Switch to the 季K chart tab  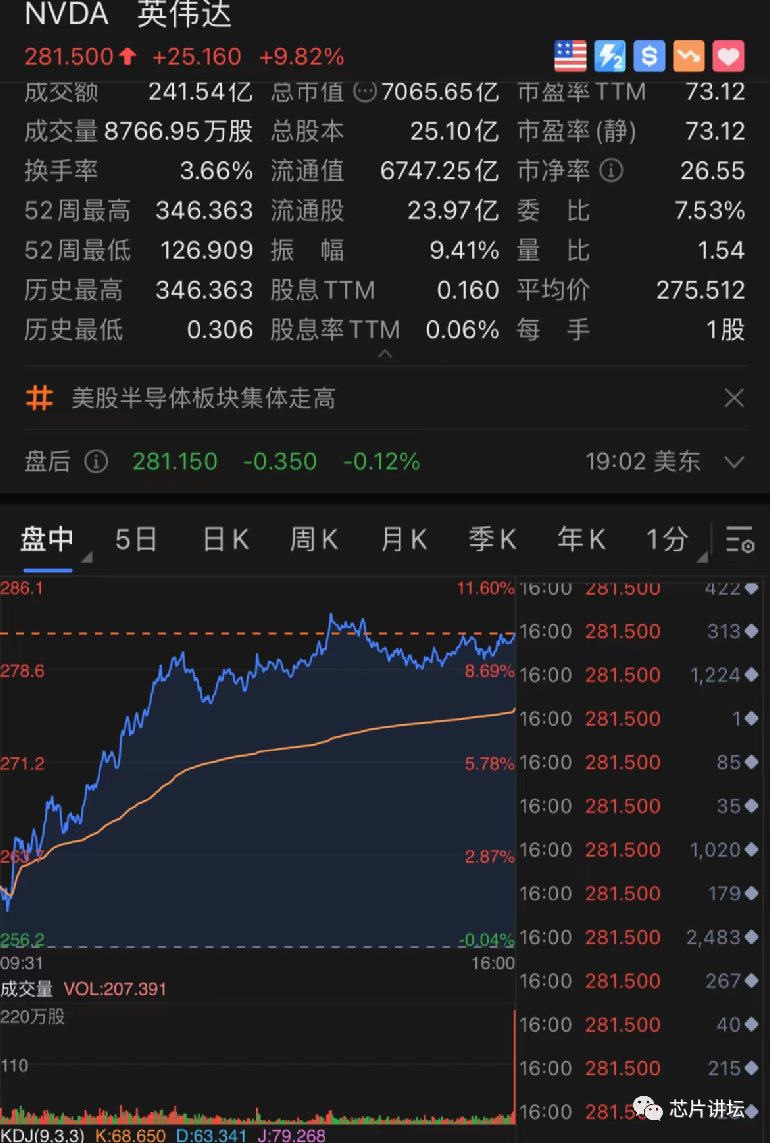(x=492, y=540)
